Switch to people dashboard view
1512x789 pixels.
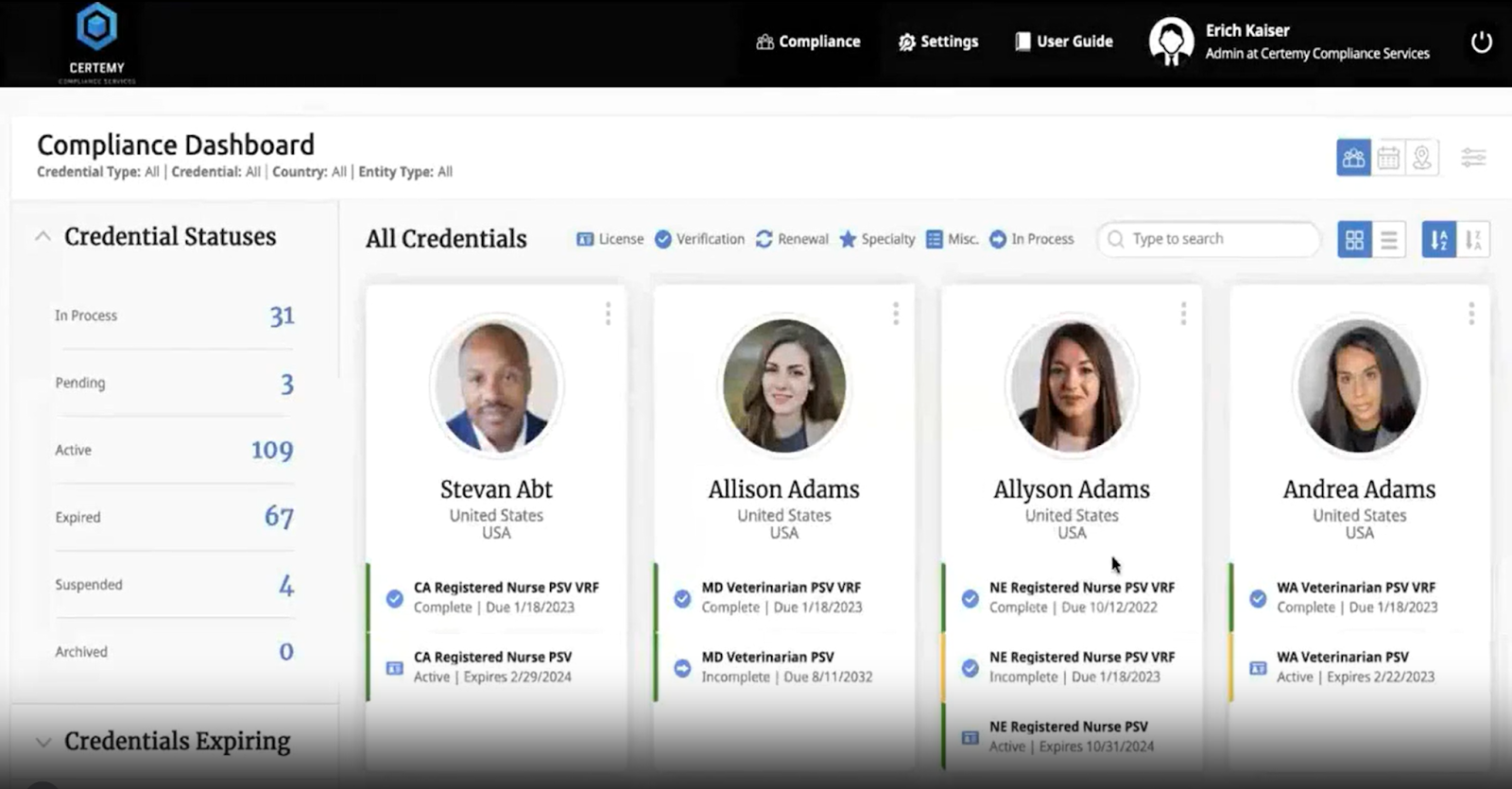click(x=1353, y=158)
